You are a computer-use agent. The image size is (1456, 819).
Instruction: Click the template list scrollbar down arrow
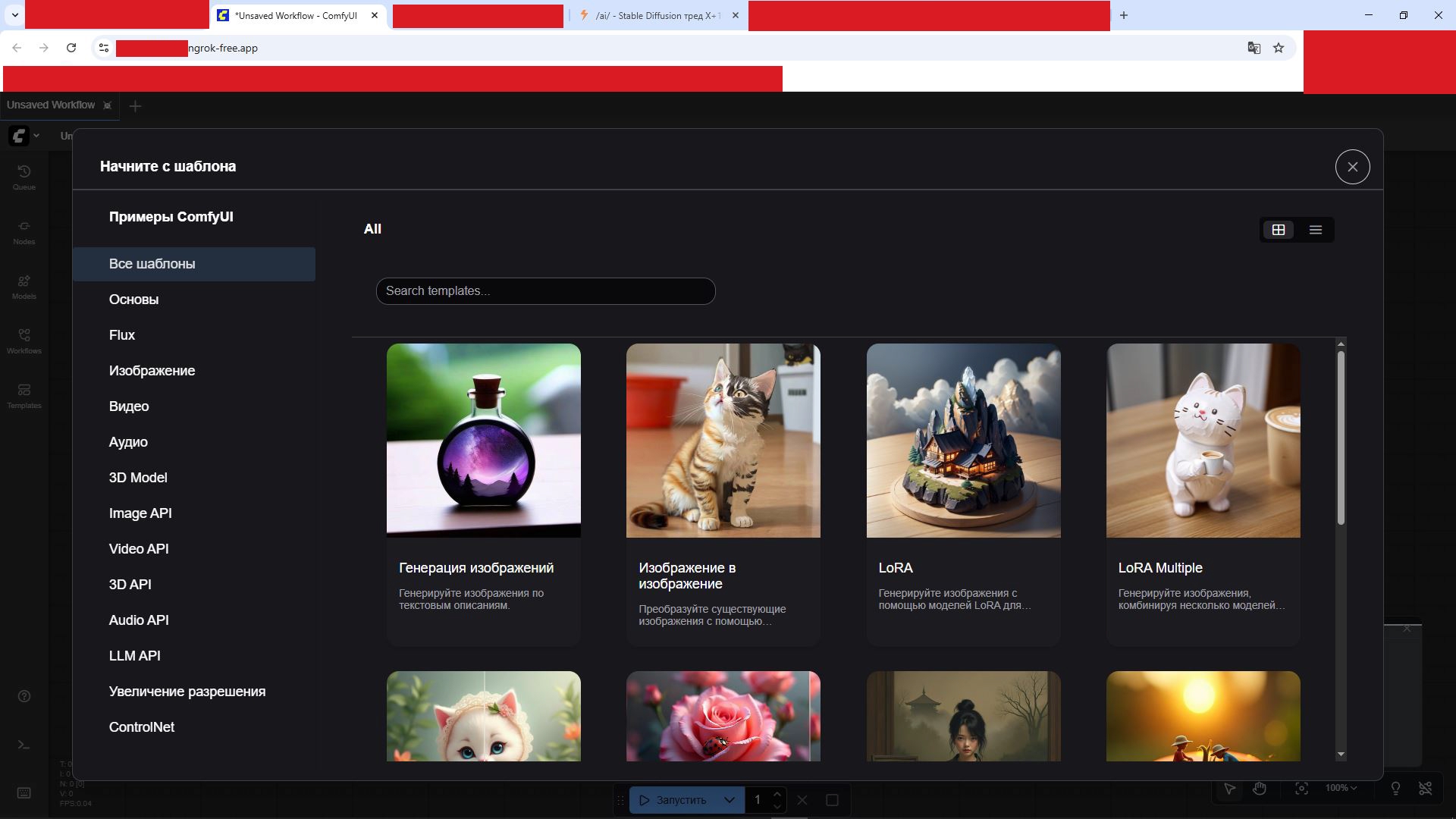click(1341, 755)
